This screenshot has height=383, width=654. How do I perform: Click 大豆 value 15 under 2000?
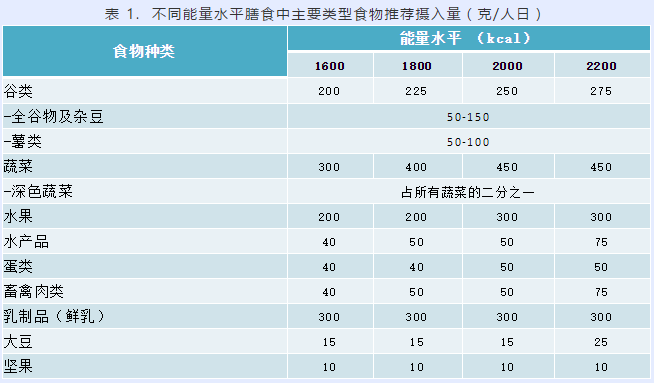(507, 342)
